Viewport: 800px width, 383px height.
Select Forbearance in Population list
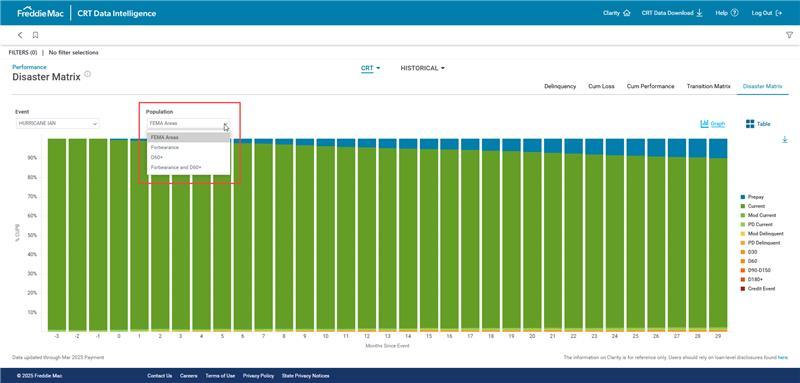tap(188, 147)
